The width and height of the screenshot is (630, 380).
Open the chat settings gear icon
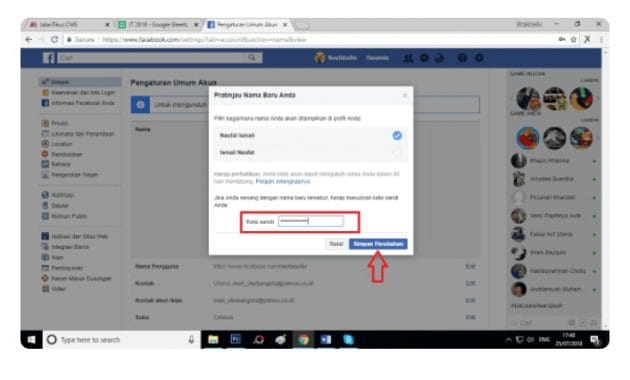(x=571, y=323)
